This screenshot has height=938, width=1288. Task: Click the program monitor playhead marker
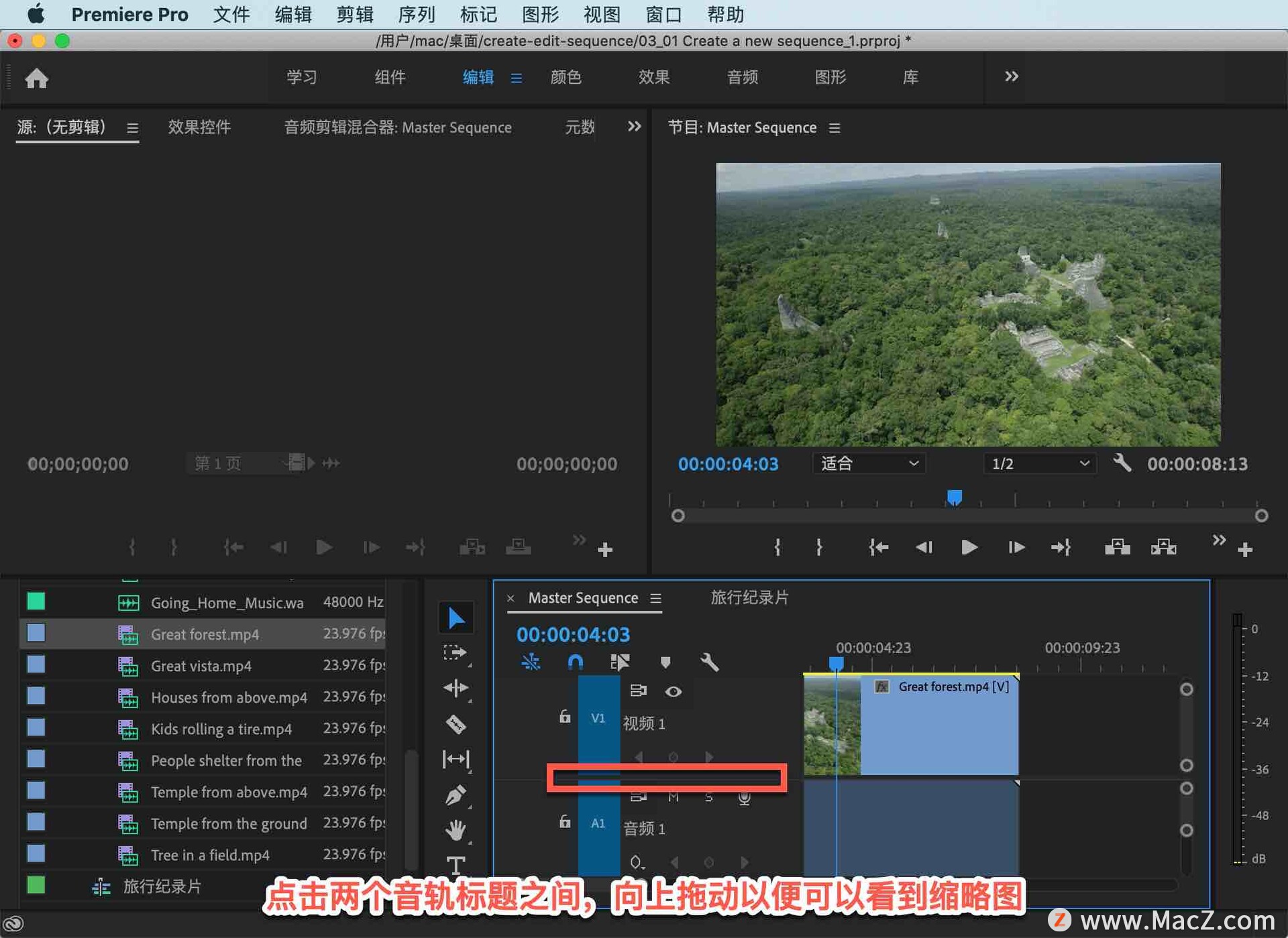pyautogui.click(x=954, y=497)
